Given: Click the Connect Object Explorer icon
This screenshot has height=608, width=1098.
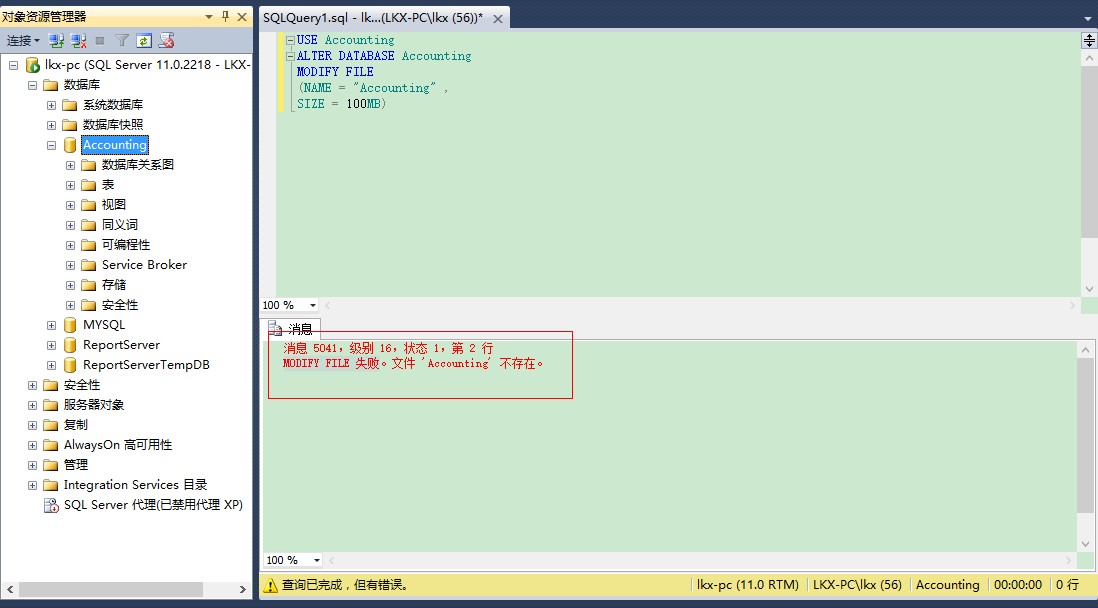Looking at the screenshot, I should [x=56, y=41].
